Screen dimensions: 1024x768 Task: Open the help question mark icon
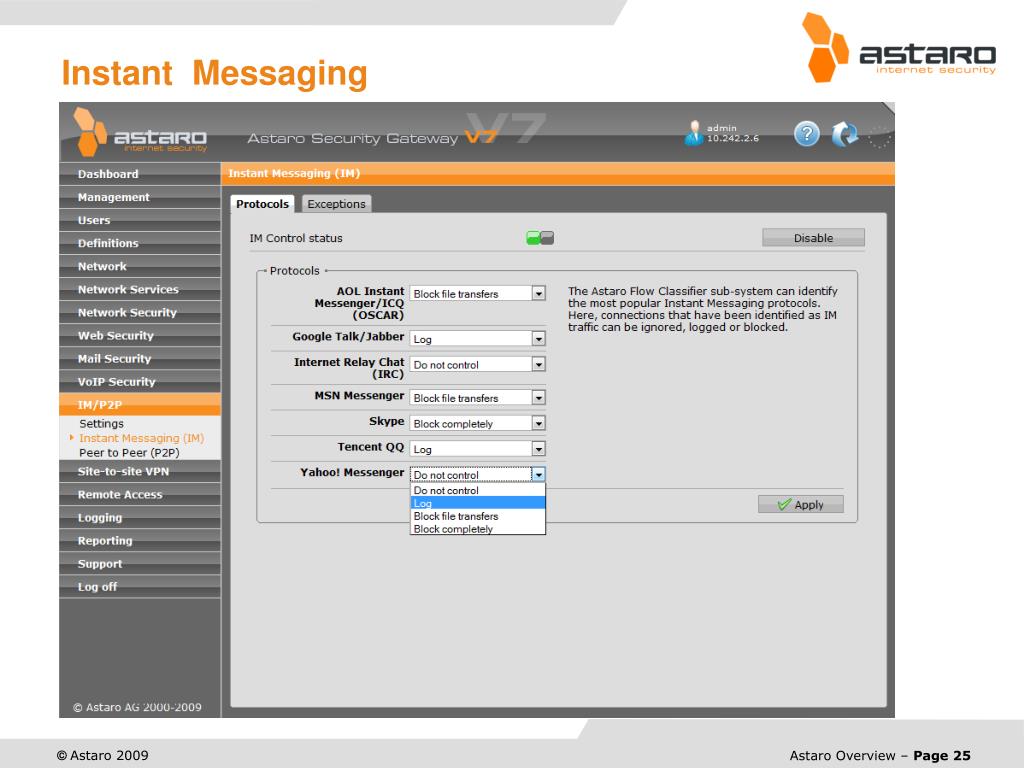point(807,134)
